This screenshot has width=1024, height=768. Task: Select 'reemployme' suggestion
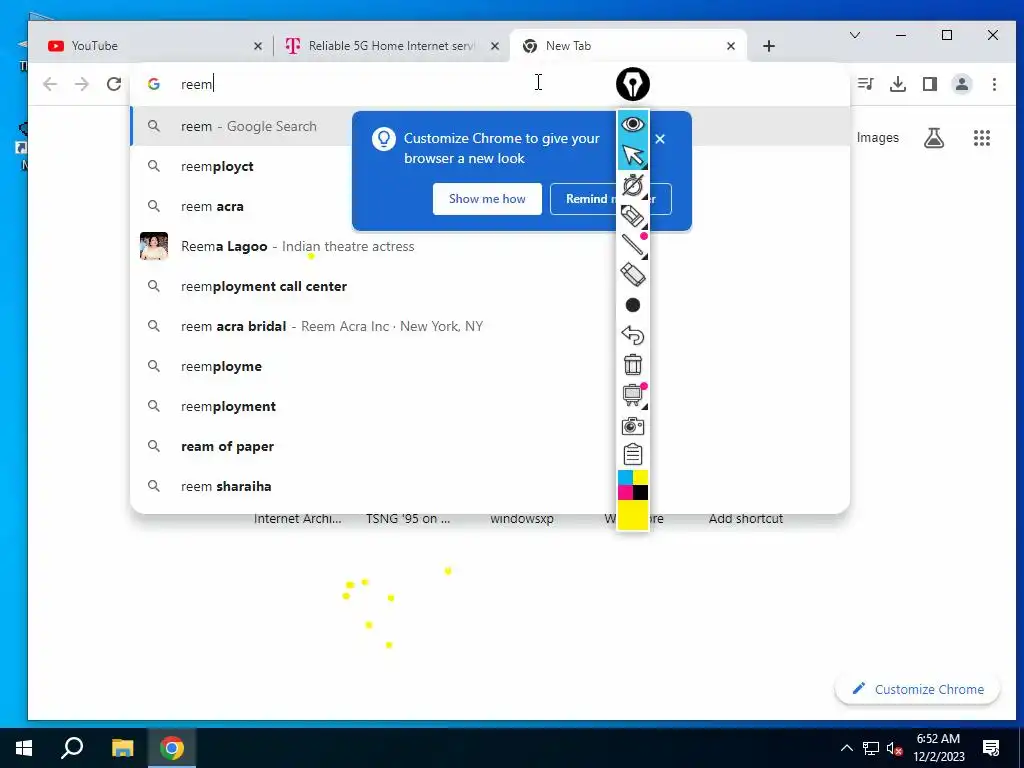(490, 366)
